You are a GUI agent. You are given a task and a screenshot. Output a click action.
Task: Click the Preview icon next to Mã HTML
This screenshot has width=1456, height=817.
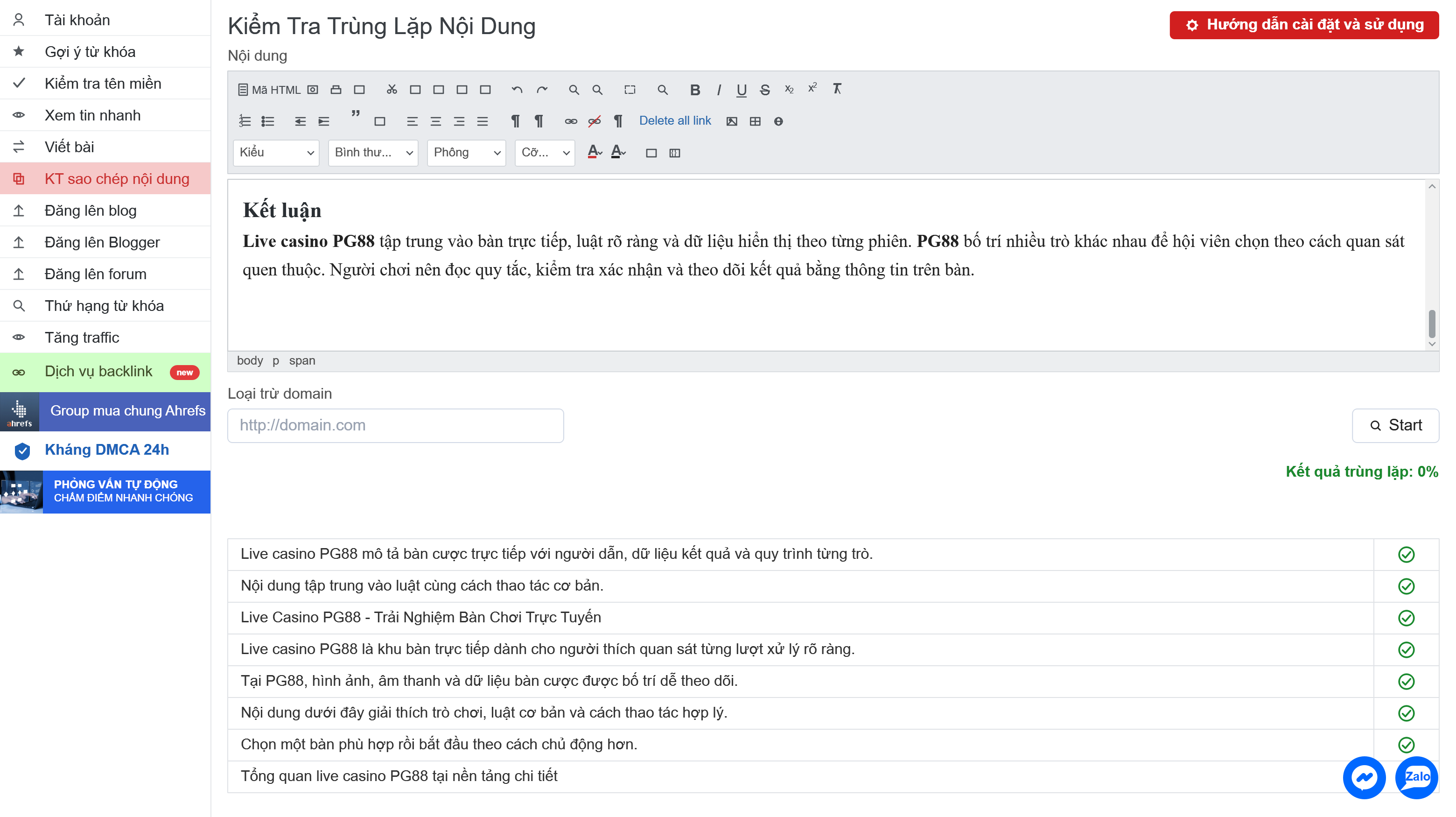point(313,89)
